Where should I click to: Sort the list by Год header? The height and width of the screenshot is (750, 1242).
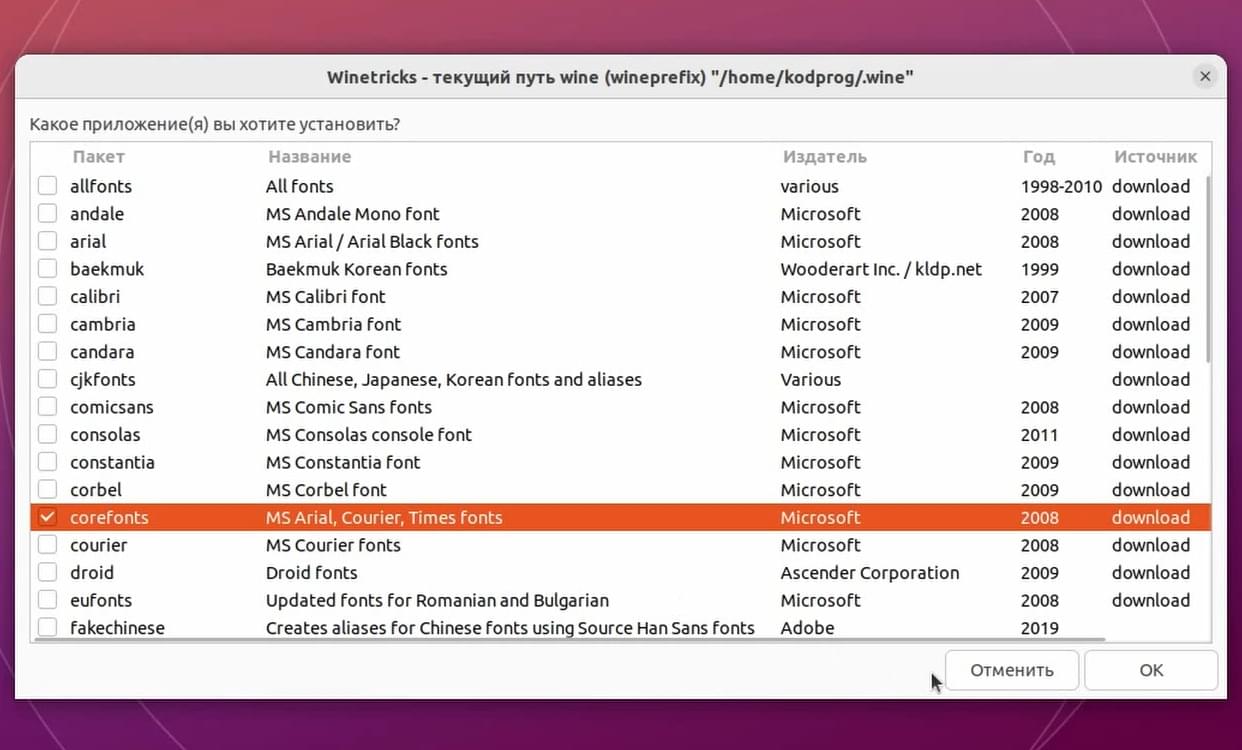click(1039, 157)
